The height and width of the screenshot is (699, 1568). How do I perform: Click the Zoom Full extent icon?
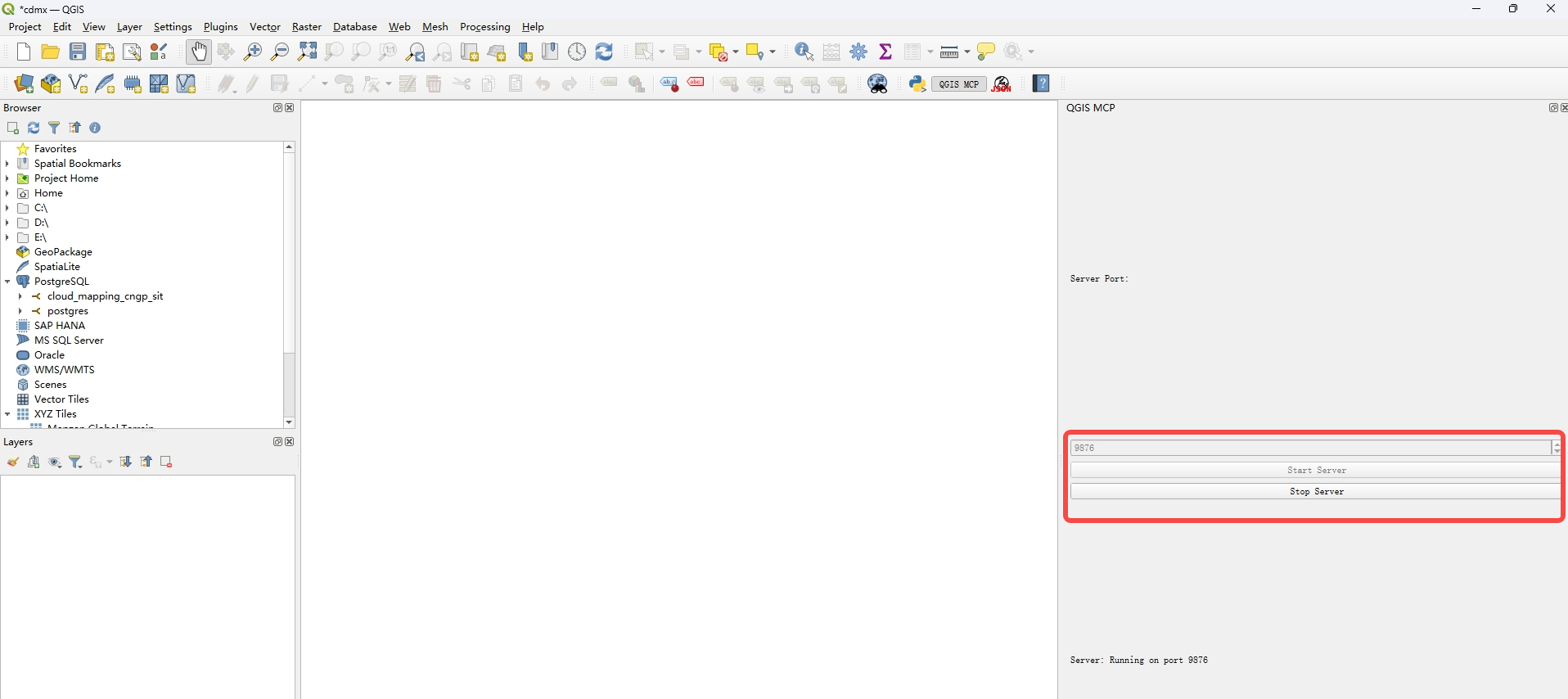pos(307,52)
